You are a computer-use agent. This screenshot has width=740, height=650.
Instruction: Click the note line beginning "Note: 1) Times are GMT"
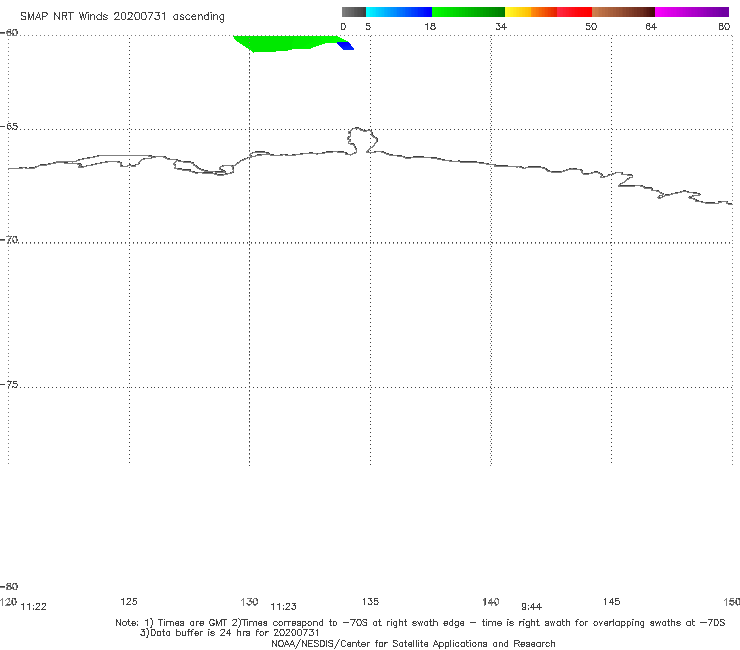tap(420, 623)
